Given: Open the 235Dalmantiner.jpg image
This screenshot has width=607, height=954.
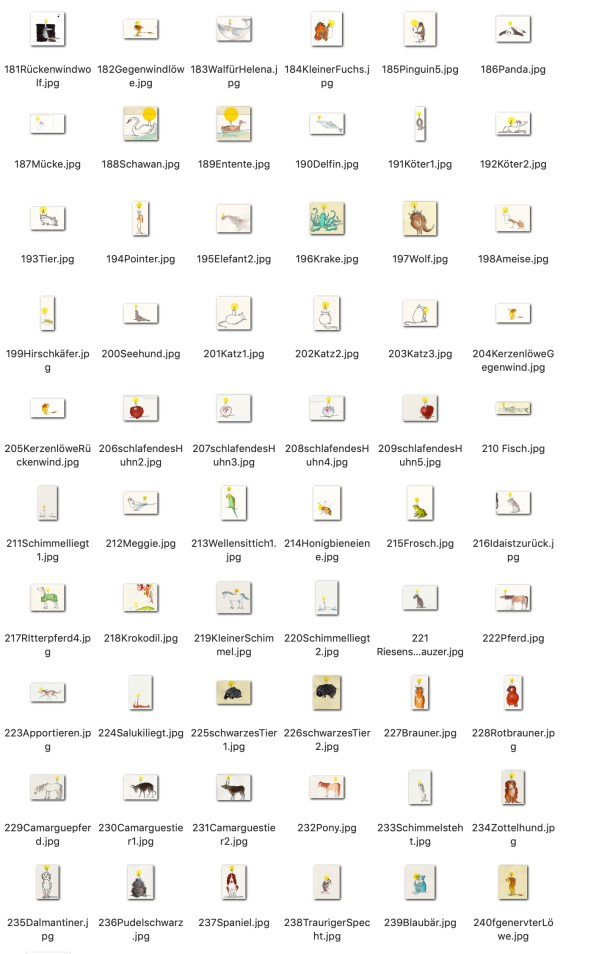Looking at the screenshot, I should pos(47,881).
